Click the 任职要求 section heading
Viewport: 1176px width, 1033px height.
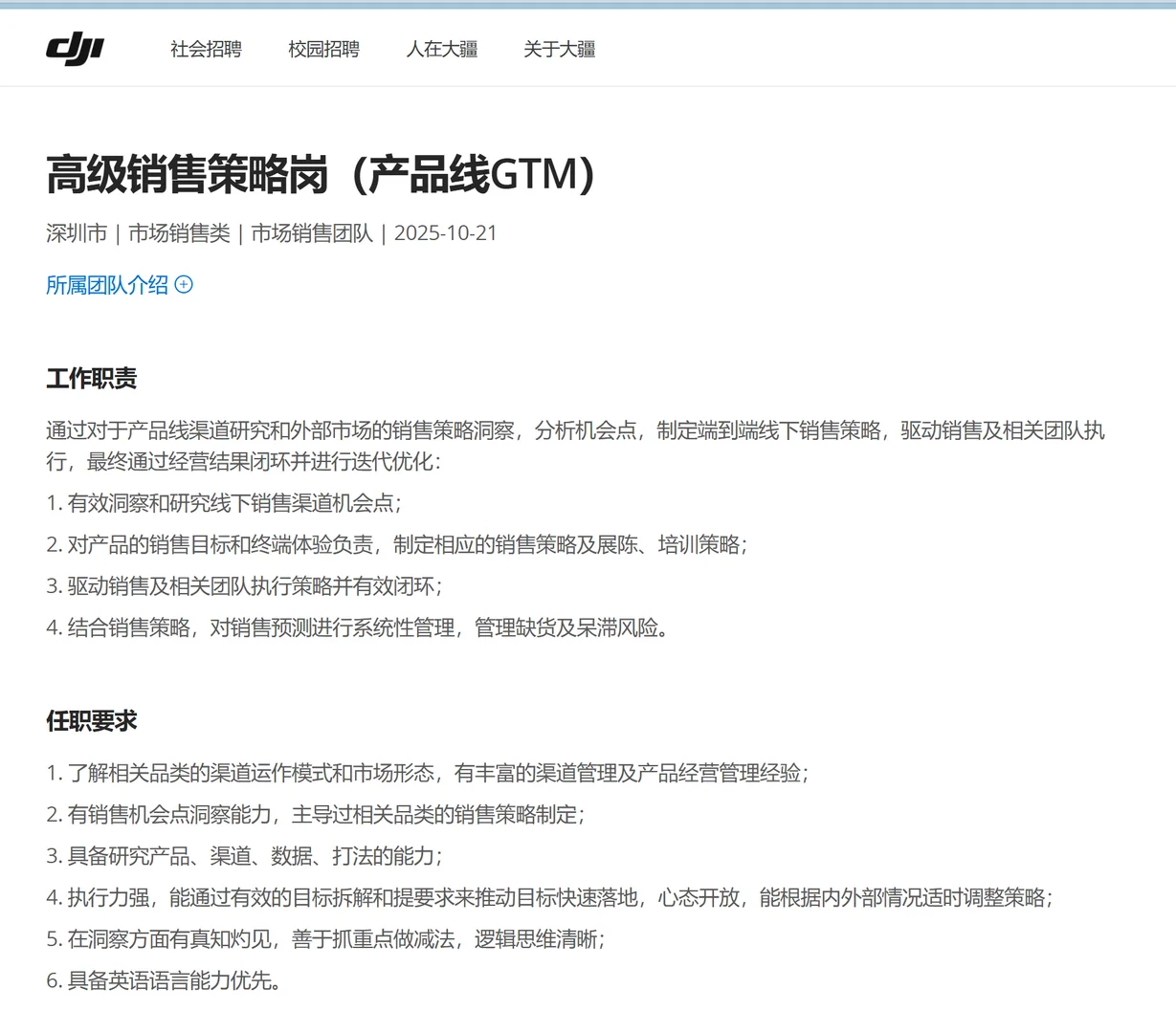coord(92,720)
